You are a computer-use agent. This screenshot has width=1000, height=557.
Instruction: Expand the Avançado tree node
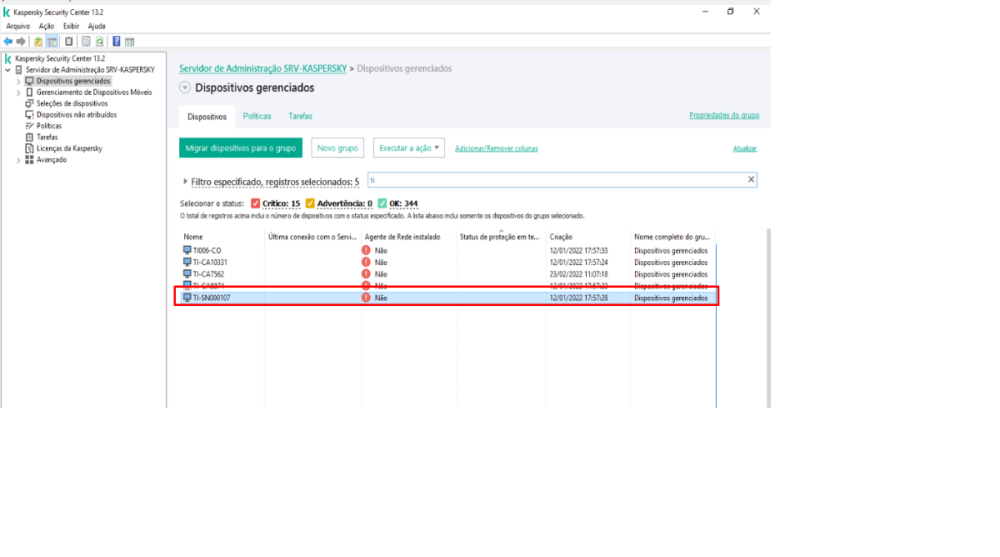18,160
